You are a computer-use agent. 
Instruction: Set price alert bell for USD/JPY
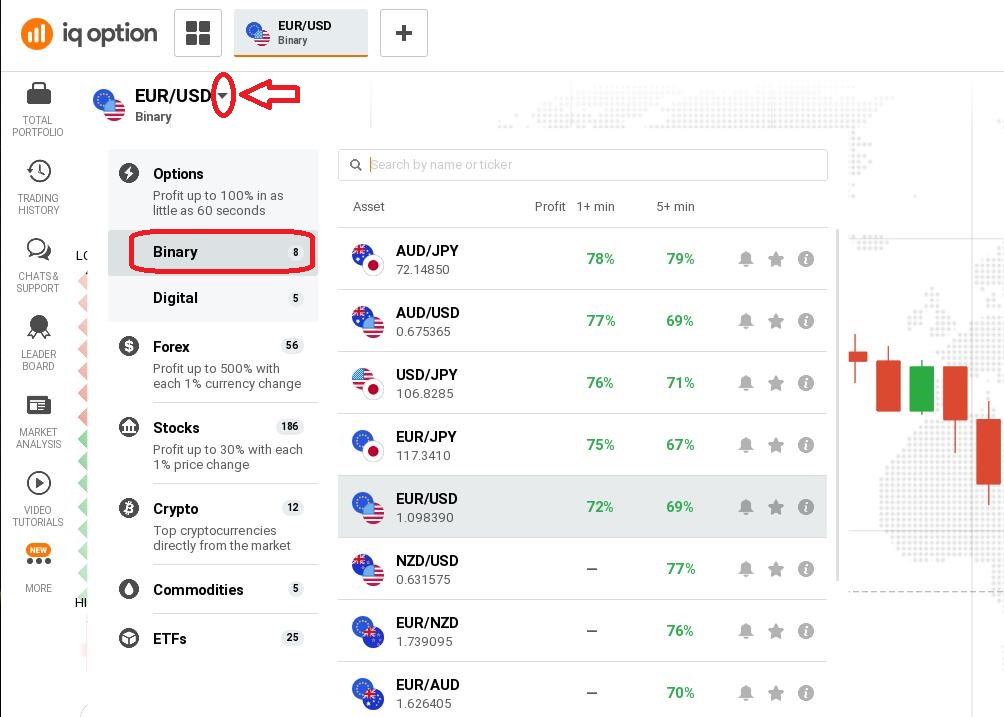click(746, 383)
